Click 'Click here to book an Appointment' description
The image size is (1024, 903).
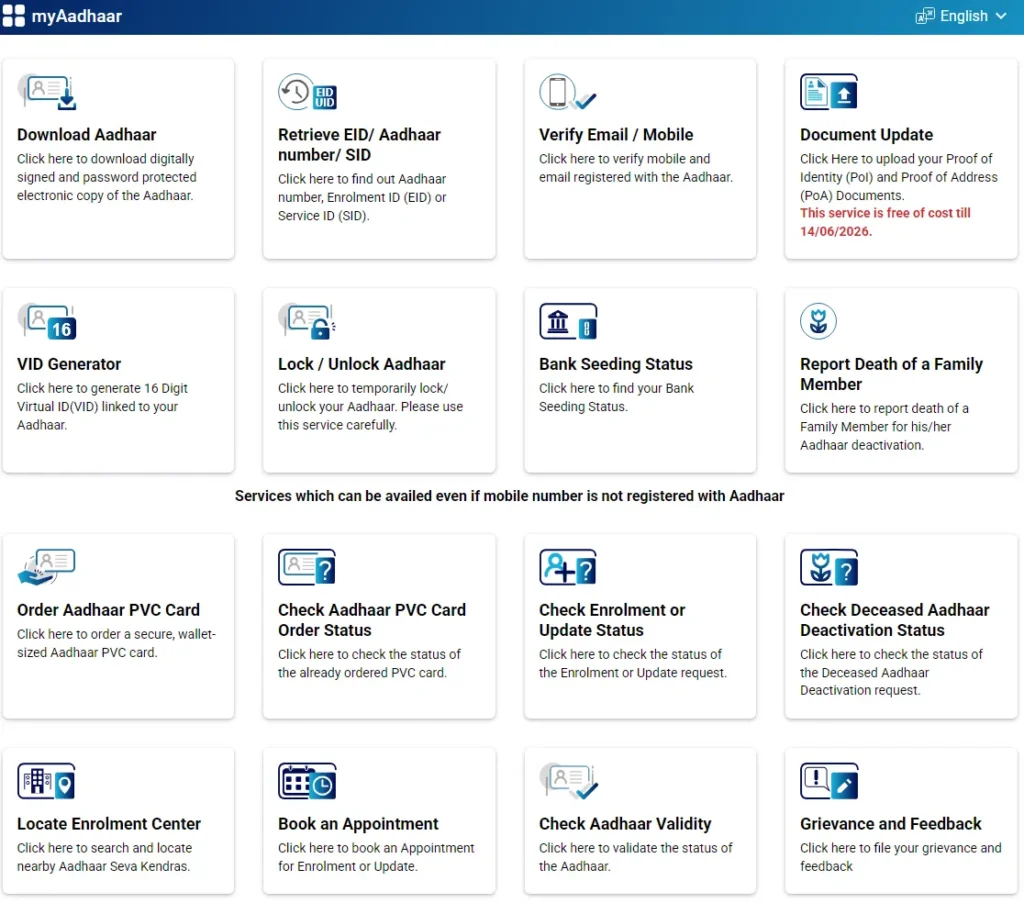[376, 848]
